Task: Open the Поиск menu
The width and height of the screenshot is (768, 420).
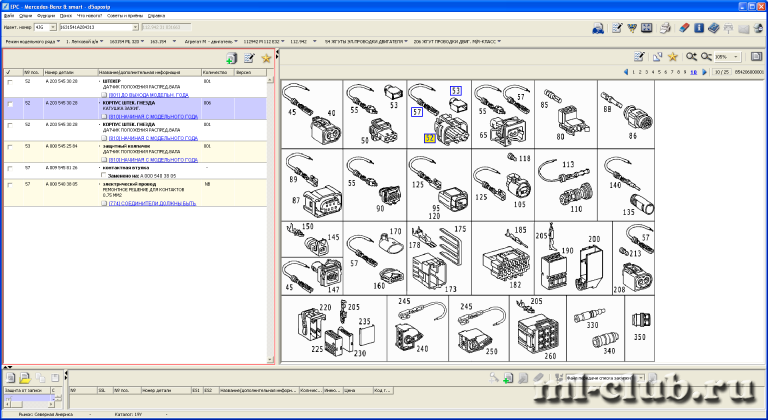Action: [66, 16]
